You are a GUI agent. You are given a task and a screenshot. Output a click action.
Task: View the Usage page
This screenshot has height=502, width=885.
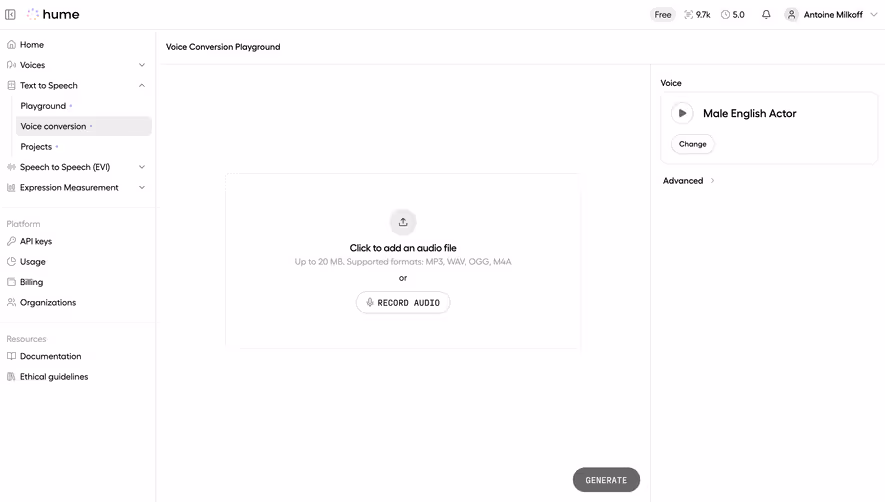pos(33,261)
